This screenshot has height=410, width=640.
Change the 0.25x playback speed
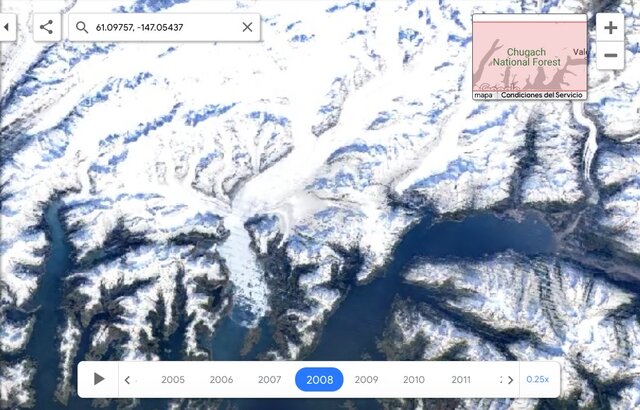coord(538,379)
